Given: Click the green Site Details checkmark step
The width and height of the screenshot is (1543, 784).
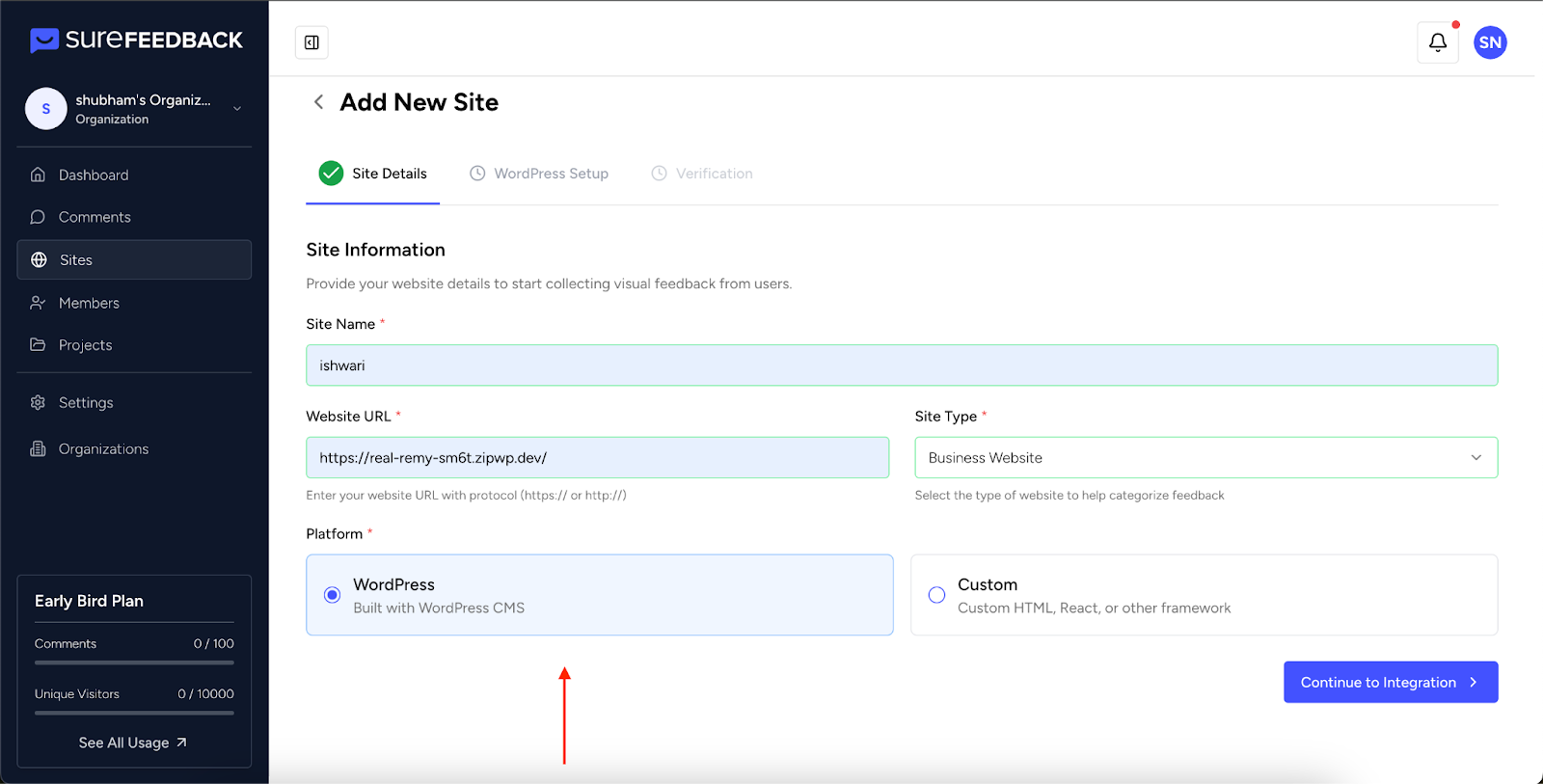Looking at the screenshot, I should 331,174.
